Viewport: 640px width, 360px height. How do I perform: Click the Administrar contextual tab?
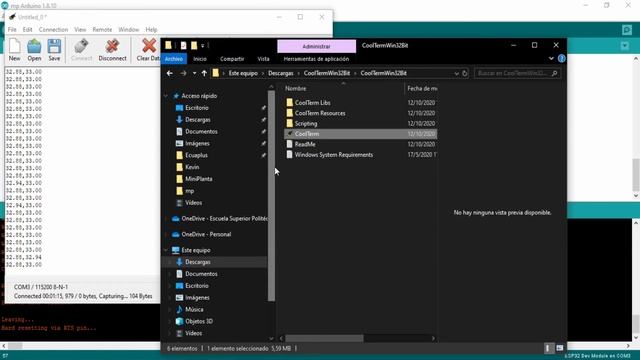tap(316, 47)
